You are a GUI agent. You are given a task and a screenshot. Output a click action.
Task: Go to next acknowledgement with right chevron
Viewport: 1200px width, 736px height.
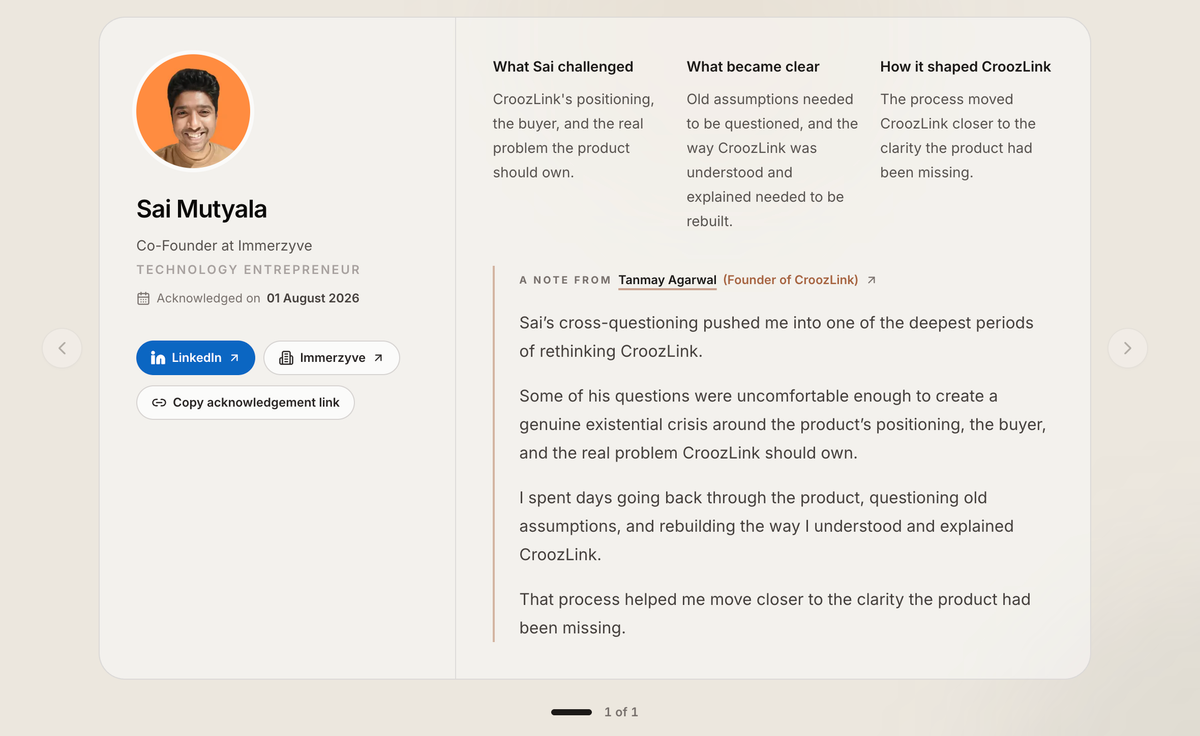pyautogui.click(x=1128, y=348)
